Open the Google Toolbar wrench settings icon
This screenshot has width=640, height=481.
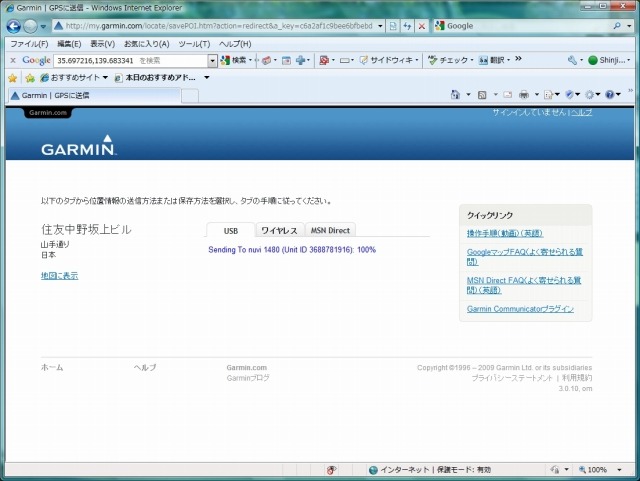point(572,60)
